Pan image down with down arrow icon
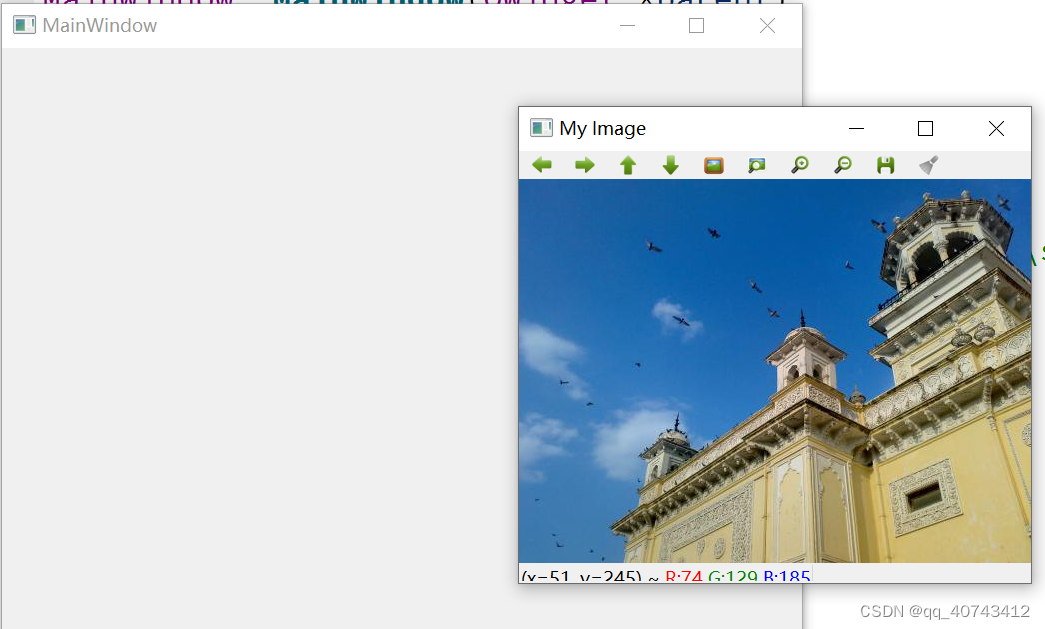This screenshot has width=1045, height=629. (670, 165)
